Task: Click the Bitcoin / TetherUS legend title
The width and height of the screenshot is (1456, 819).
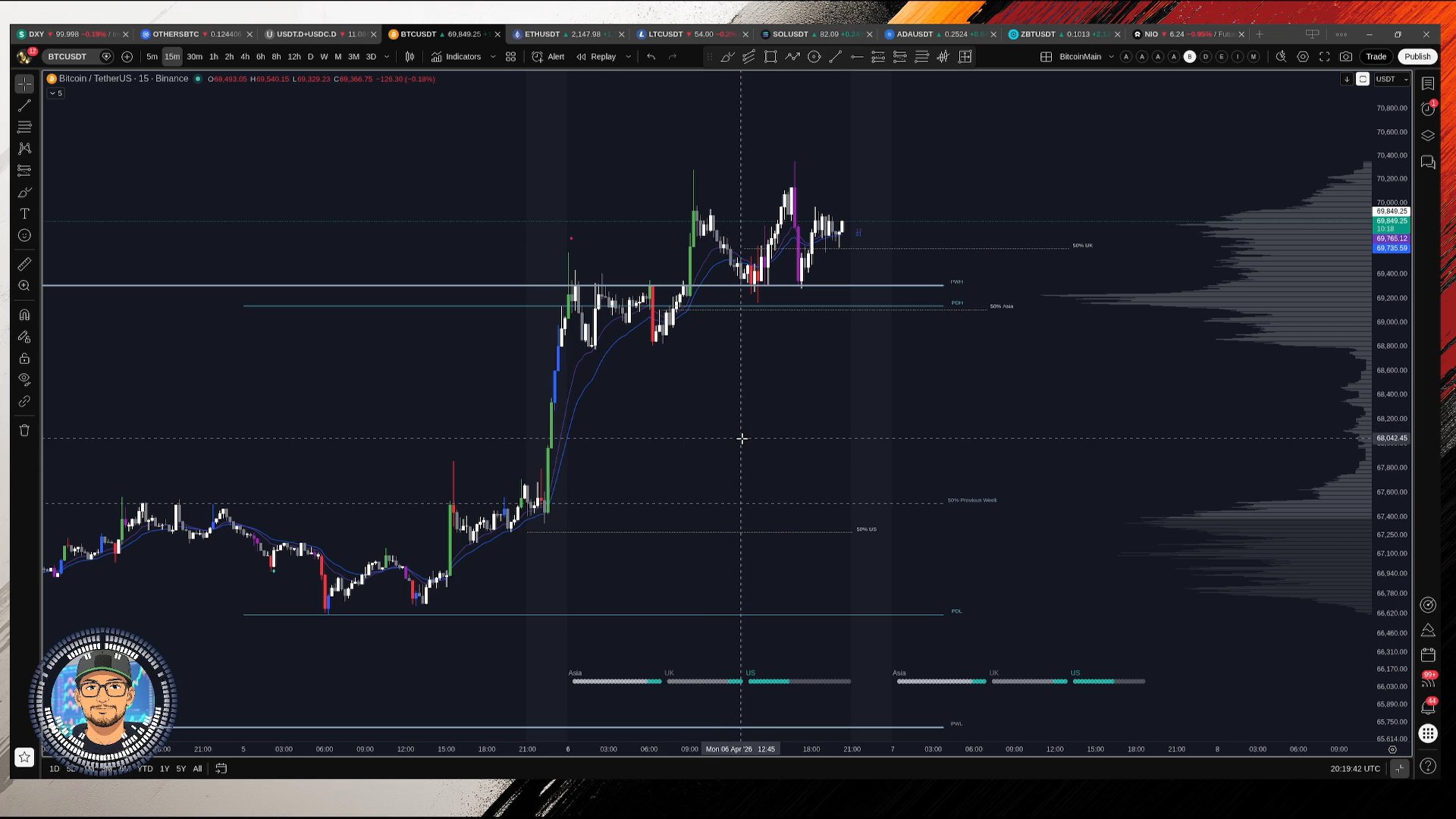Action: point(123,79)
